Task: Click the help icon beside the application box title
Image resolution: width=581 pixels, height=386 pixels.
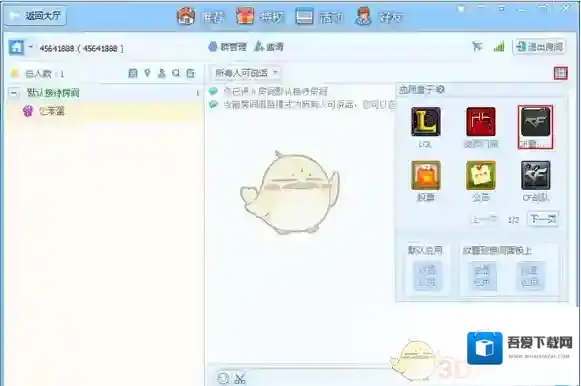Action: (x=440, y=89)
